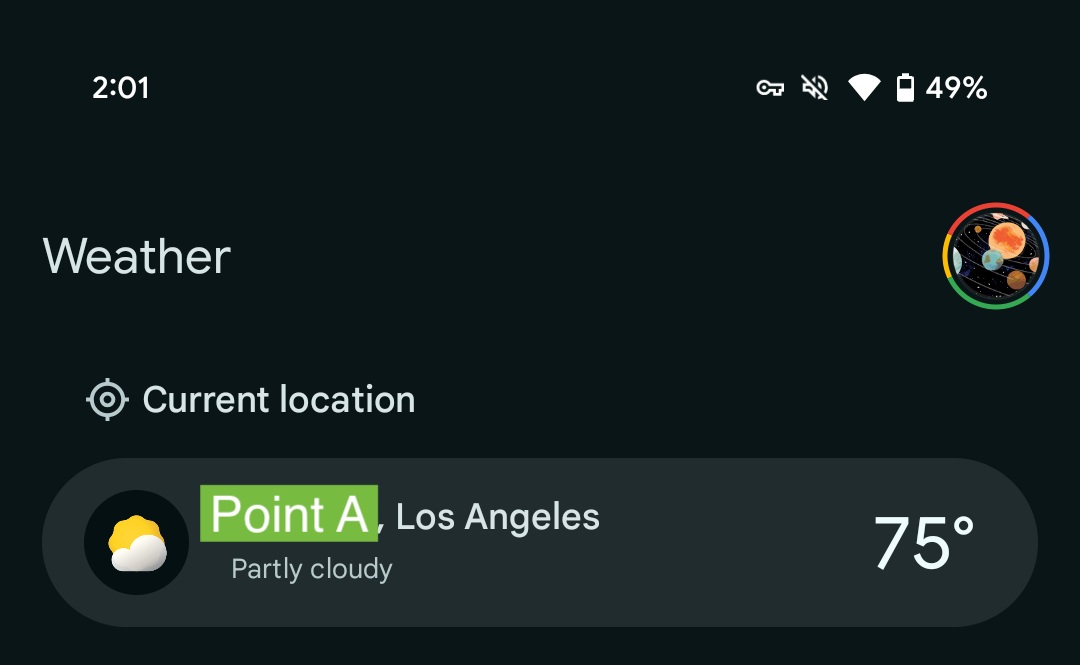Tap the orange planet in profile picture

tap(1007, 239)
